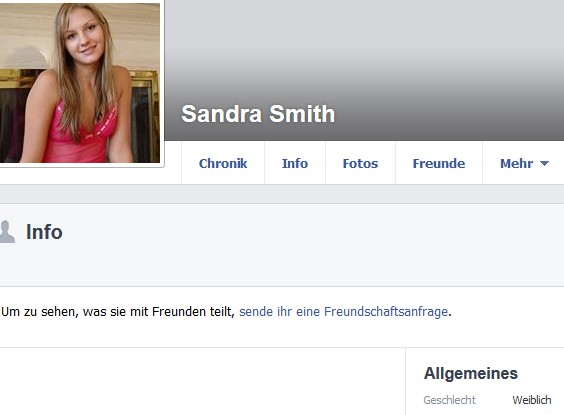Select the large Info section heading
564x415 pixels.
click(44, 232)
